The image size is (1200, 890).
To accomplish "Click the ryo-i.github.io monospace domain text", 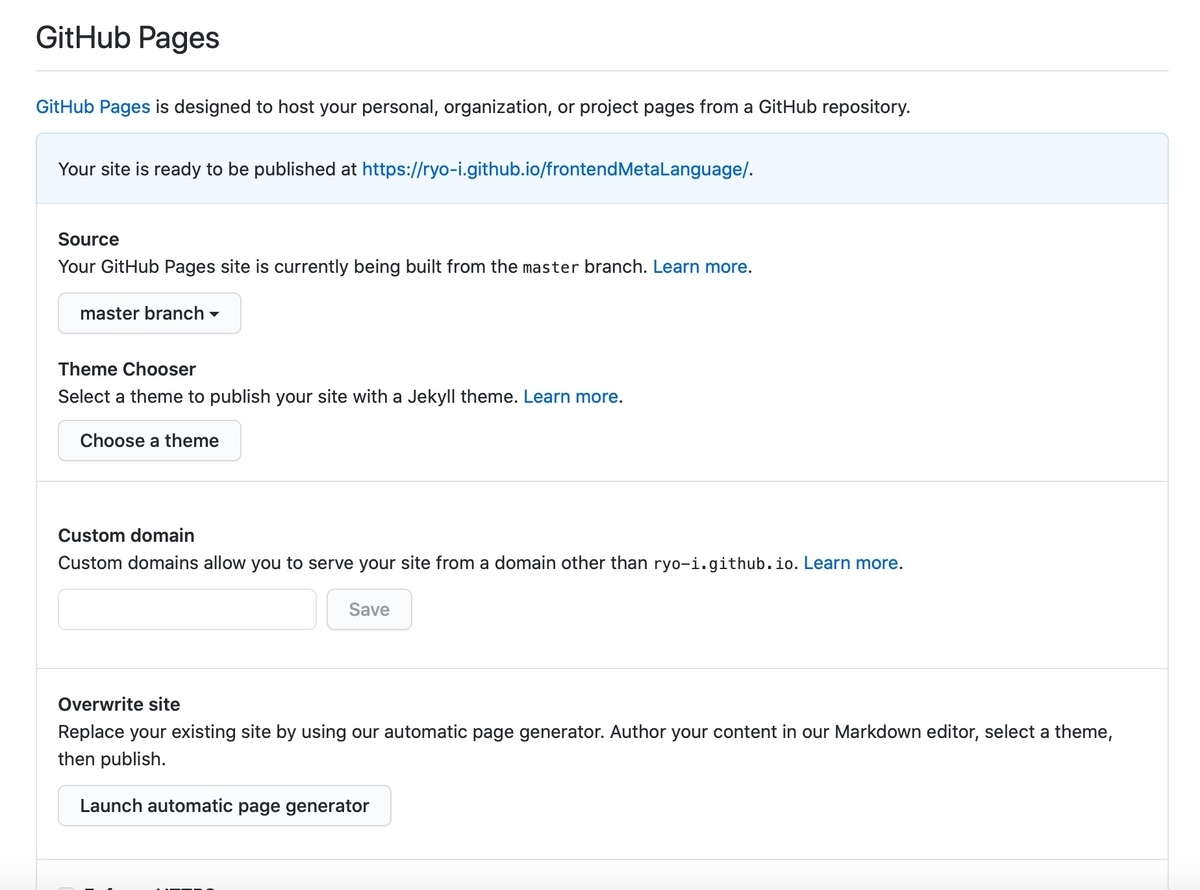I will pos(725,564).
